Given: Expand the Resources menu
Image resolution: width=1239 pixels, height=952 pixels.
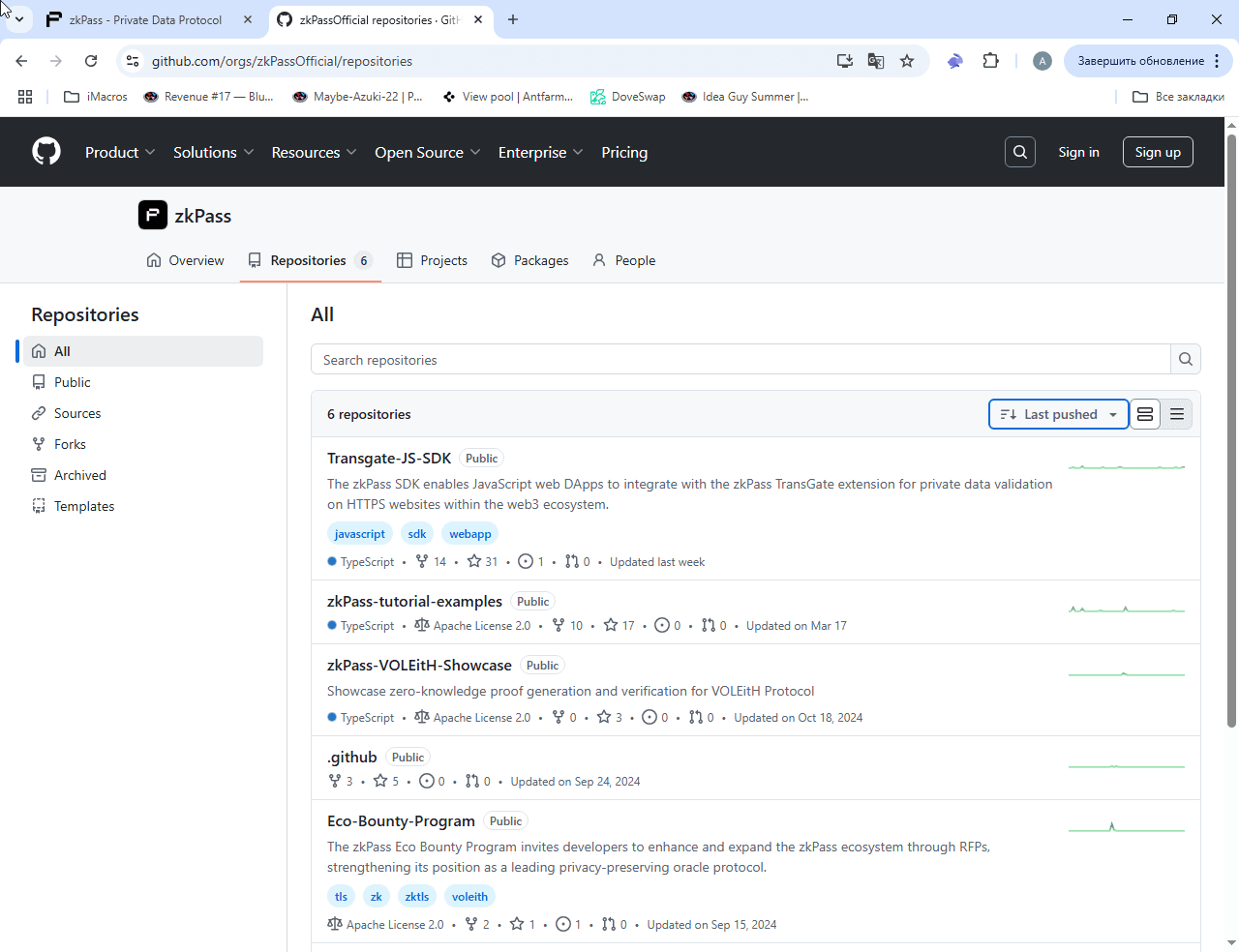Looking at the screenshot, I should coord(314,152).
